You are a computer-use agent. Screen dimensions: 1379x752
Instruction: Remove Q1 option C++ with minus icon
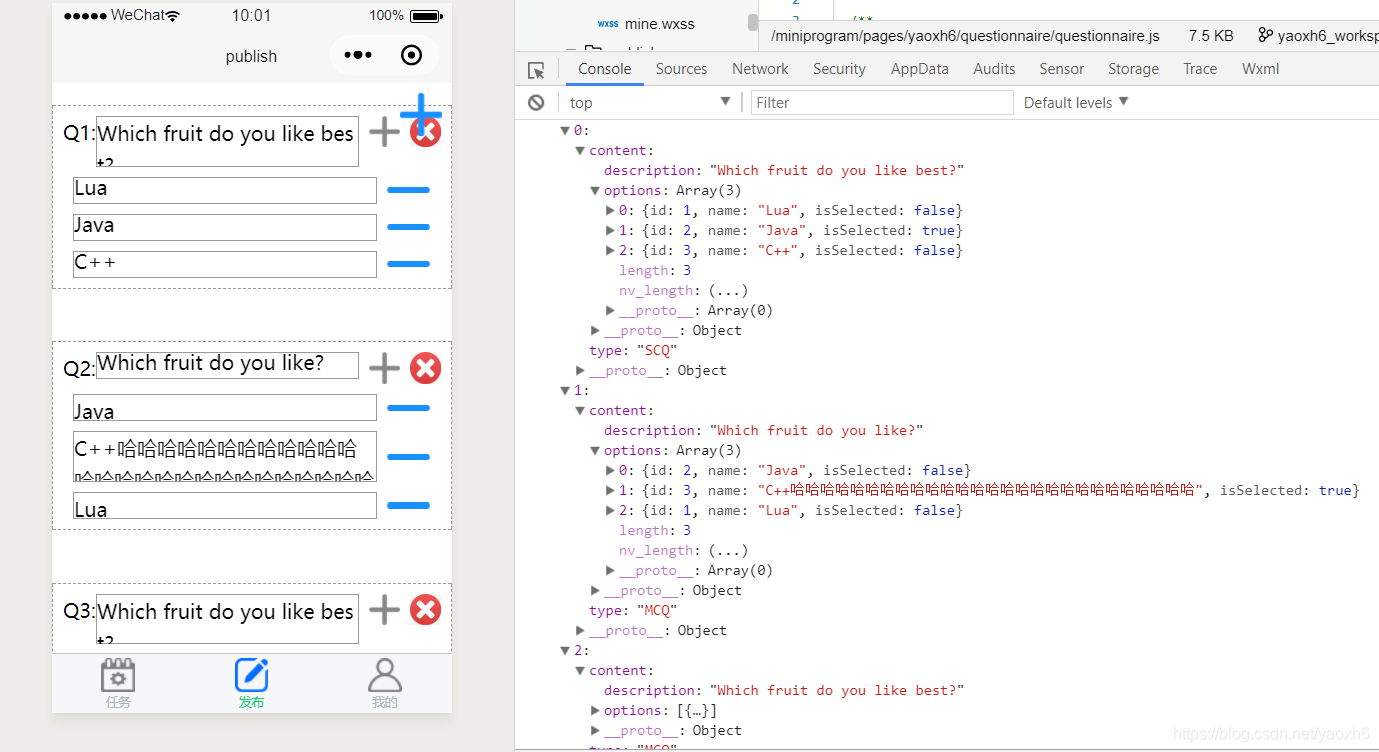tap(408, 264)
